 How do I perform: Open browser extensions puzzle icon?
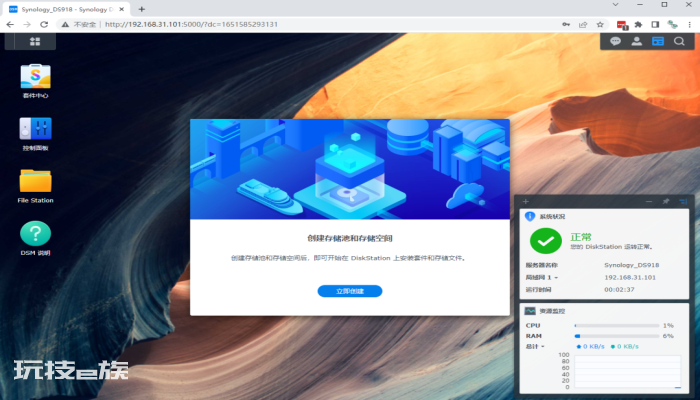click(x=638, y=25)
